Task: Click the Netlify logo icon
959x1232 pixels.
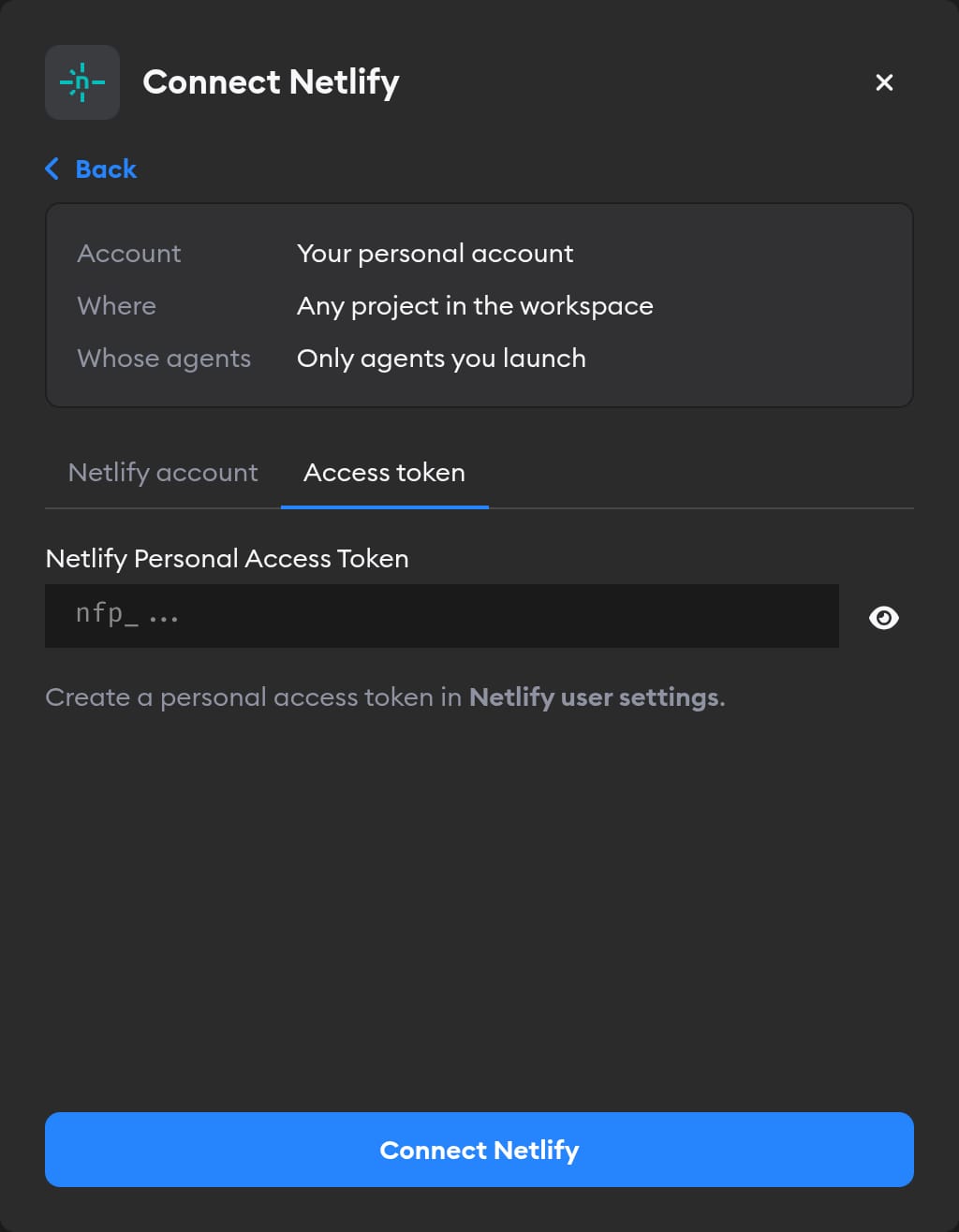Action: tap(82, 82)
